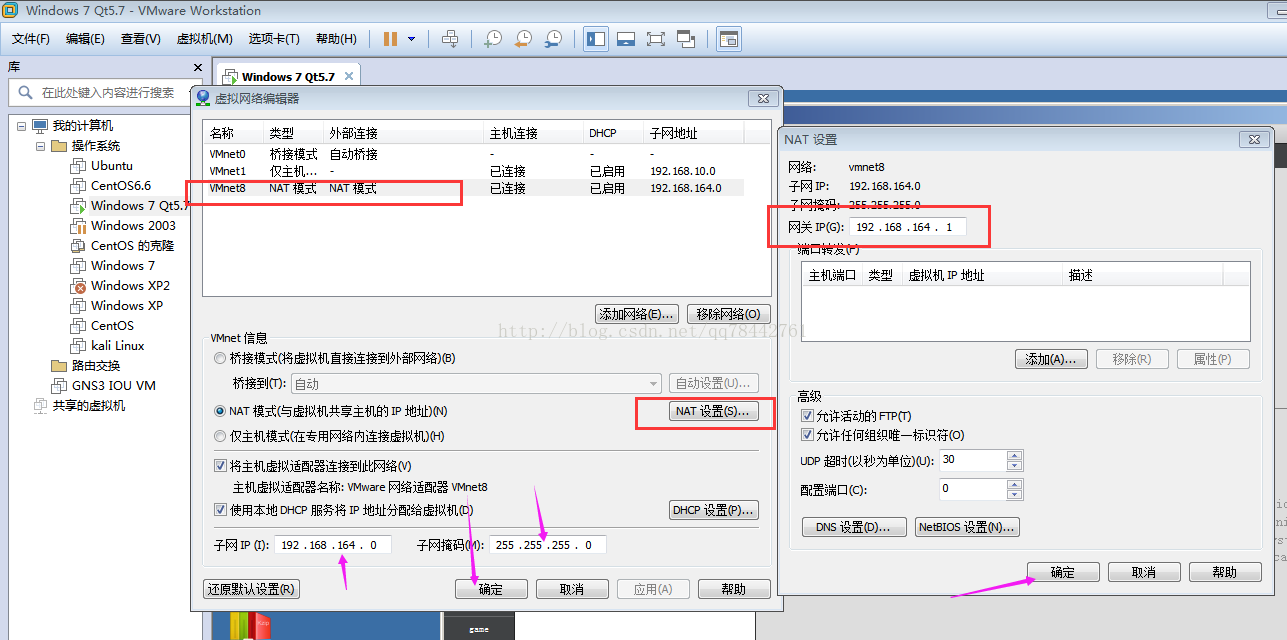Click the paused Windows 2003 VM icon
1287x640 pixels.
click(78, 226)
